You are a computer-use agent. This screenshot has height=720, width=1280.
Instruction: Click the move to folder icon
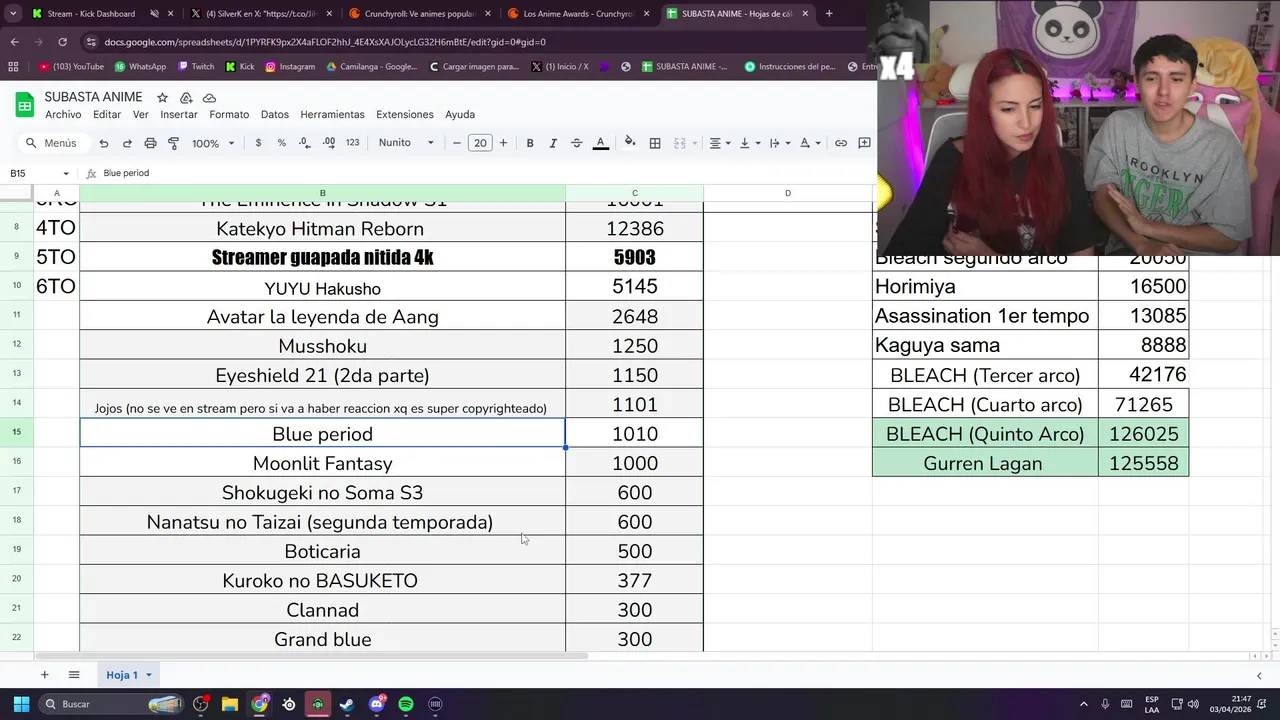(x=186, y=97)
